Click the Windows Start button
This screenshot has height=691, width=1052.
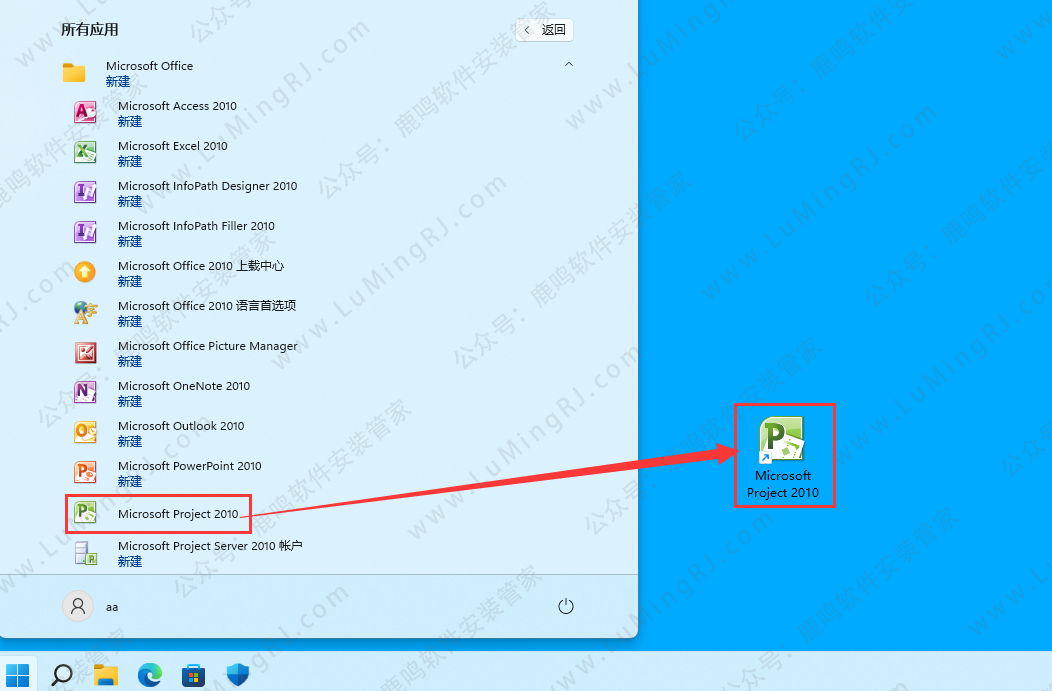pos(18,675)
